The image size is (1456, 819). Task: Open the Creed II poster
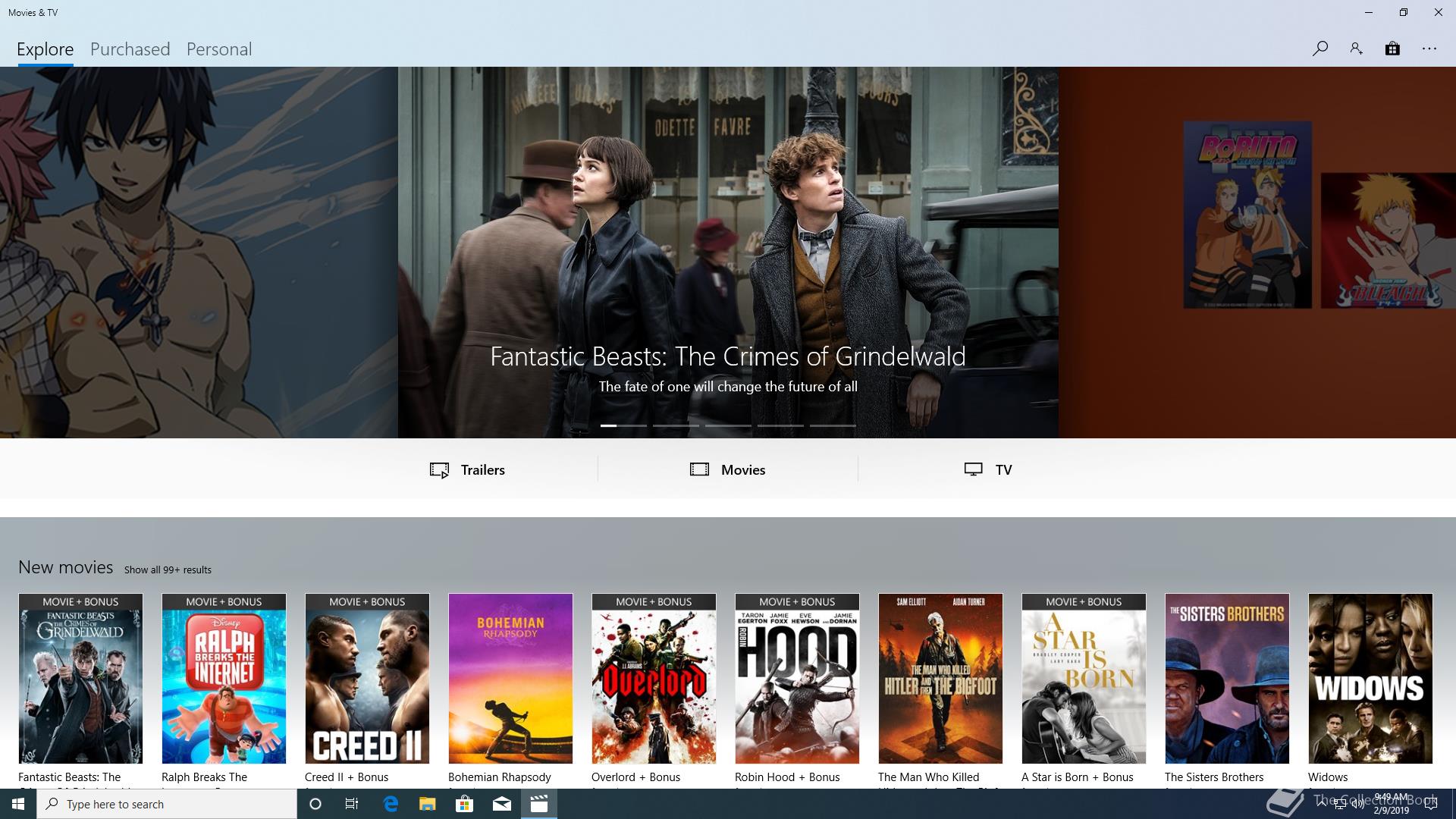click(367, 679)
